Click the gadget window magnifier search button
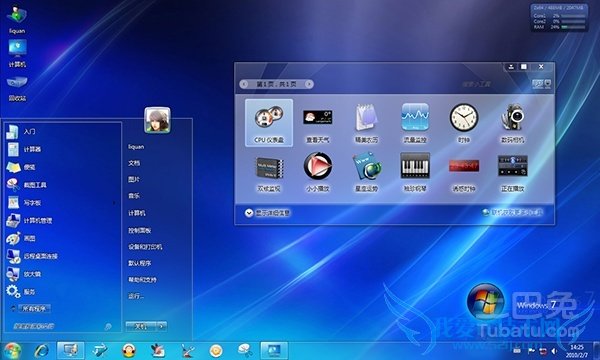The width and height of the screenshot is (600, 360). 538,83
